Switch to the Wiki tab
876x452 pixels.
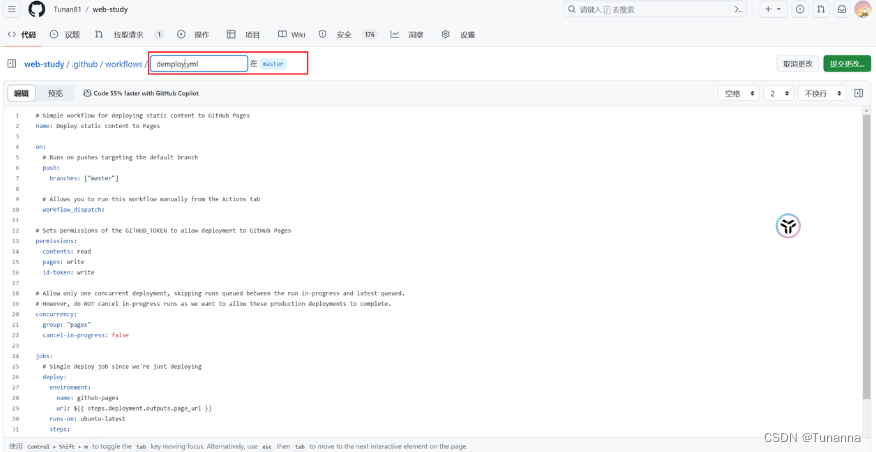tap(292, 35)
